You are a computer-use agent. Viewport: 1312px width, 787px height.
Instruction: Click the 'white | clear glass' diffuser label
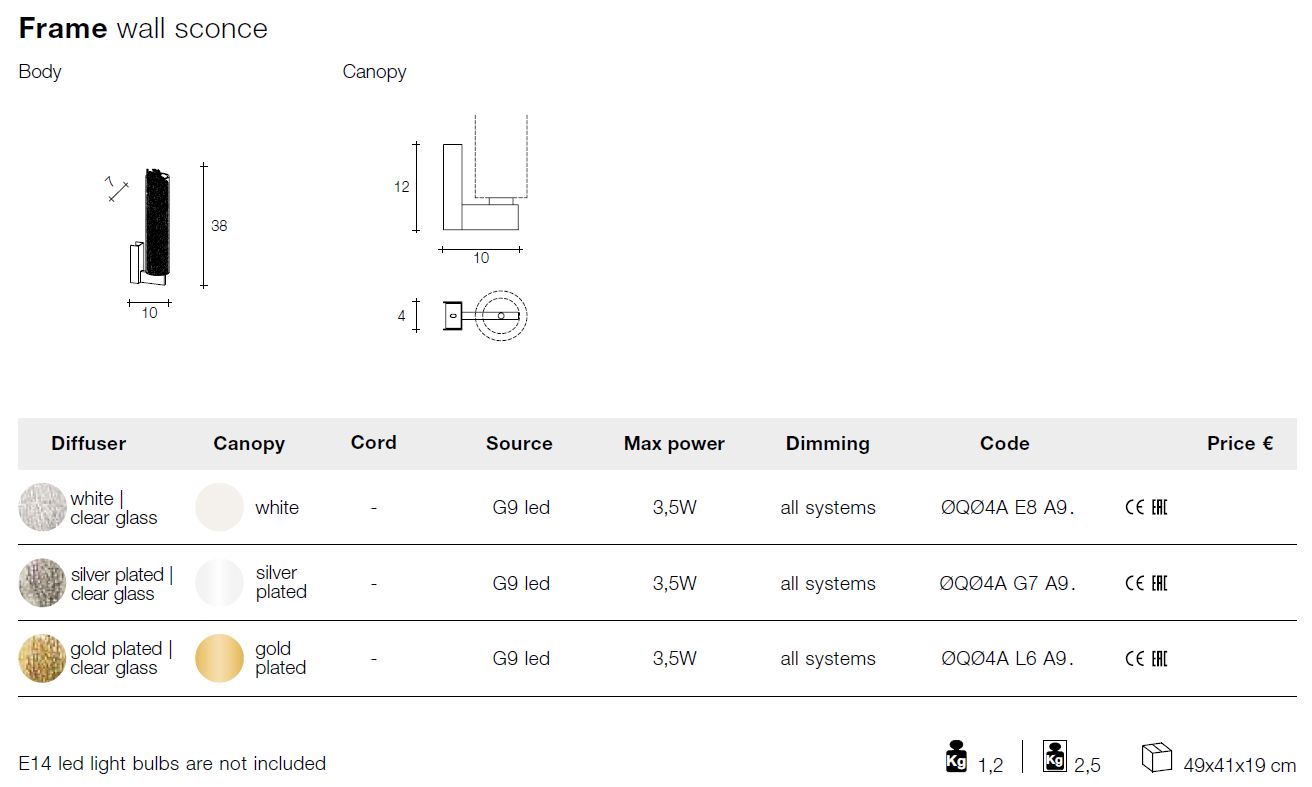click(114, 508)
